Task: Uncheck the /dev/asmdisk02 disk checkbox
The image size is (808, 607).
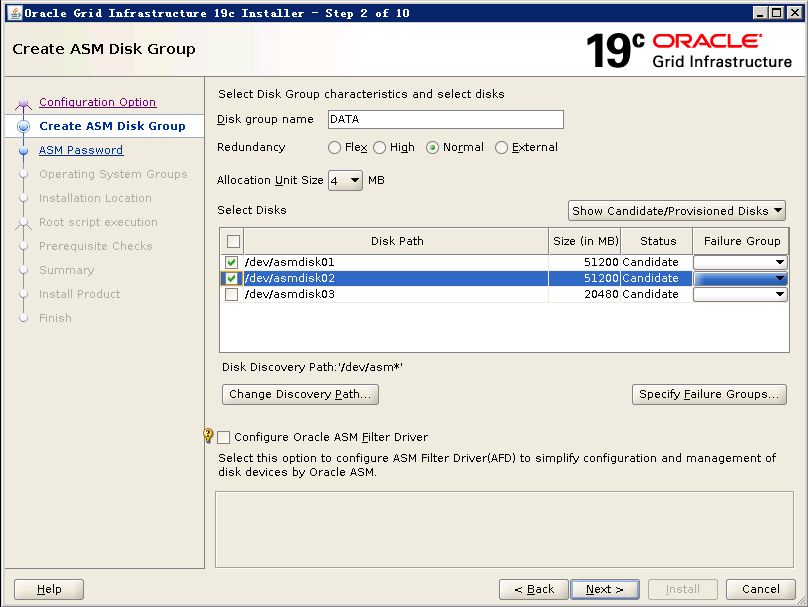Action: pos(232,278)
